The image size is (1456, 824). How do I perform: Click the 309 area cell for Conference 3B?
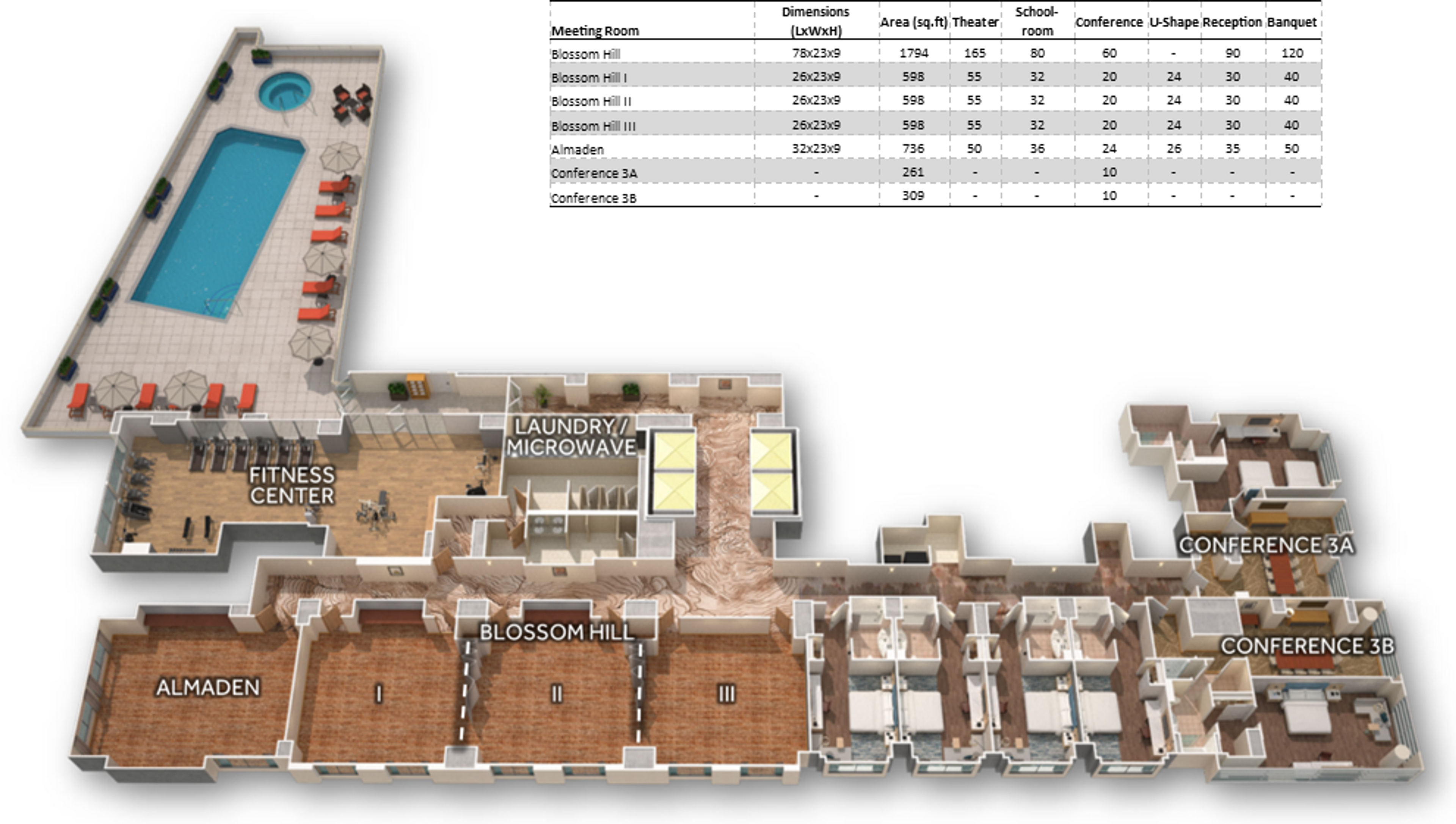point(914,196)
